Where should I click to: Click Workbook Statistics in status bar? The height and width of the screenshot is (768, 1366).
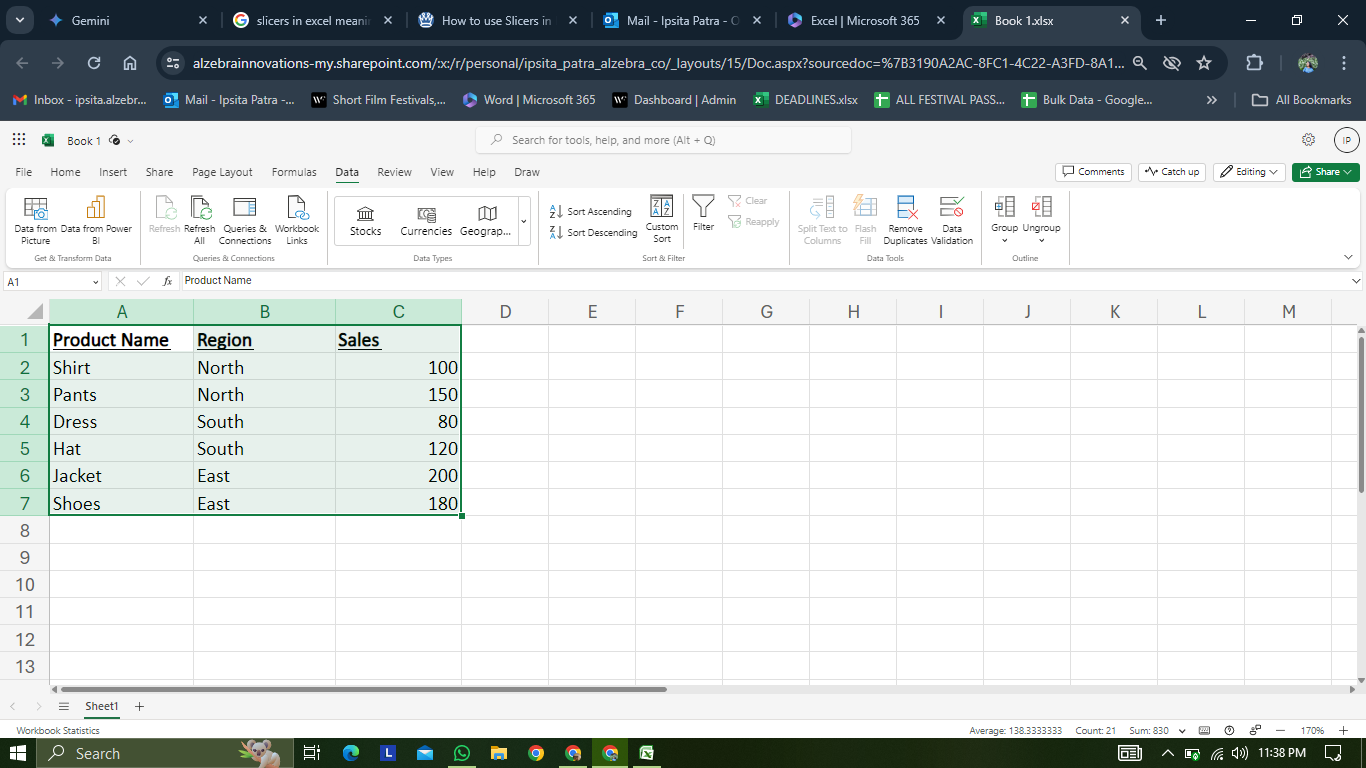point(58,730)
